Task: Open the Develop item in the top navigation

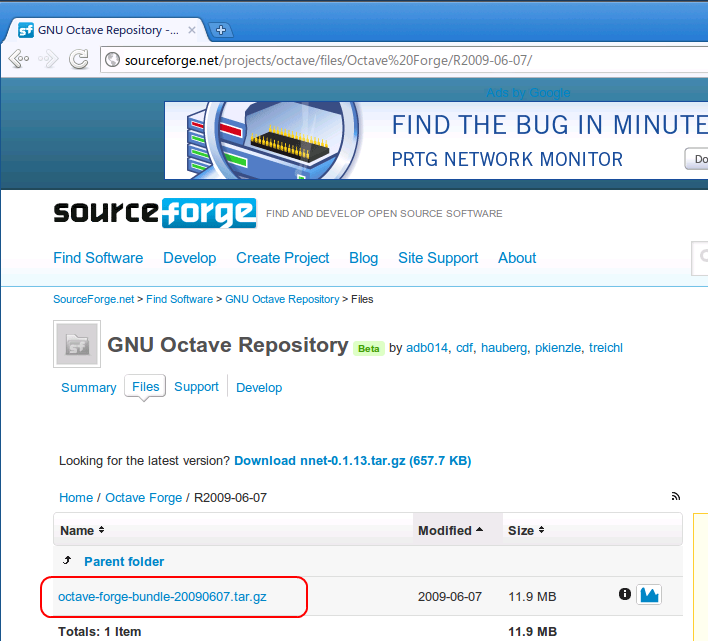Action: coord(190,258)
